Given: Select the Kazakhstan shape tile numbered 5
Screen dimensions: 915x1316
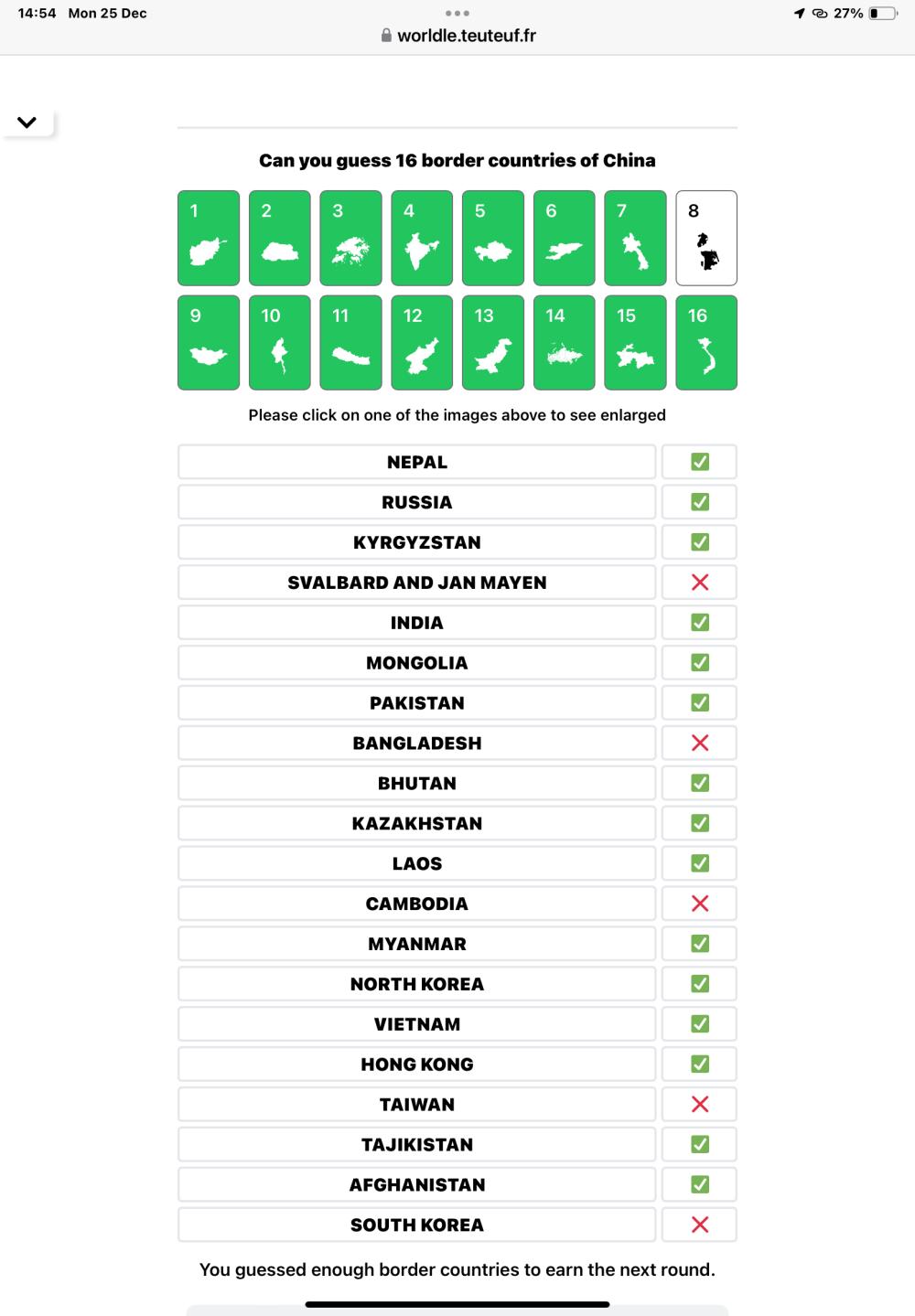Looking at the screenshot, I should [x=493, y=238].
